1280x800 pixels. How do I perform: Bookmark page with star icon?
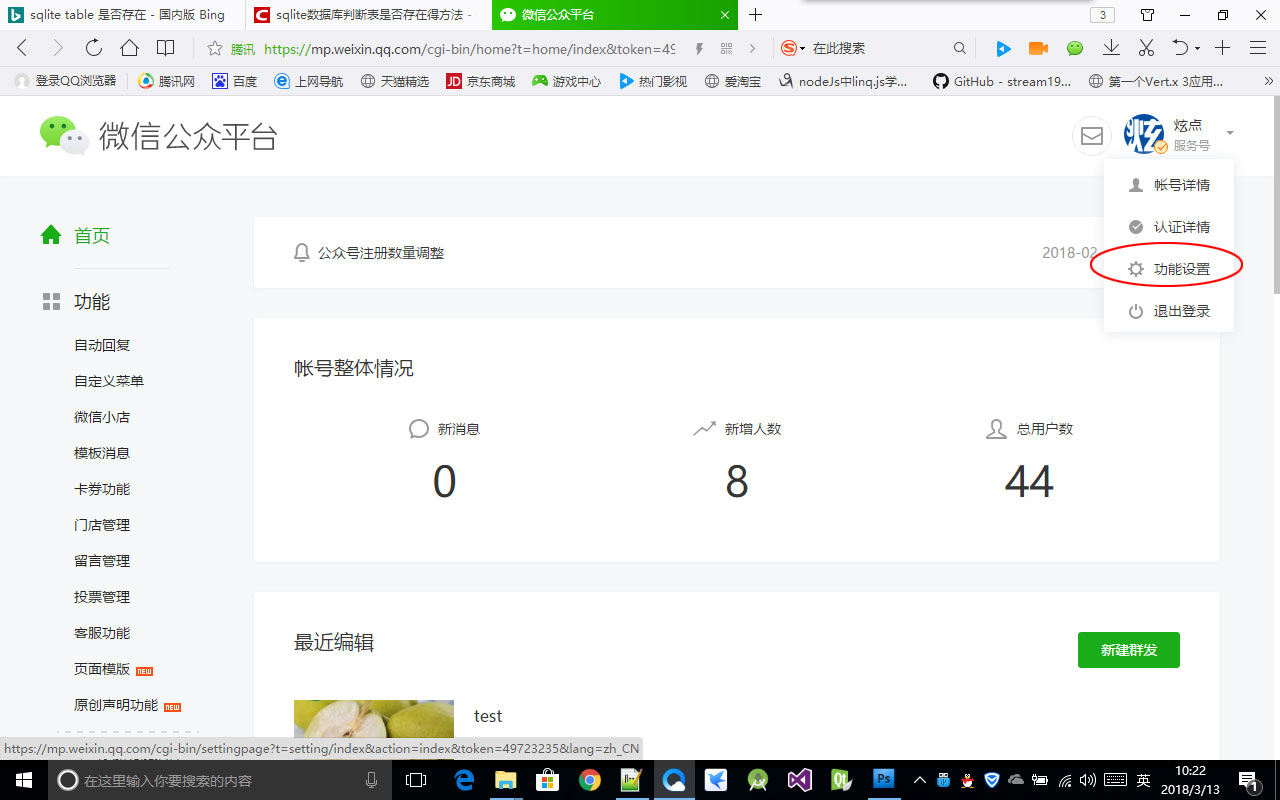click(214, 48)
